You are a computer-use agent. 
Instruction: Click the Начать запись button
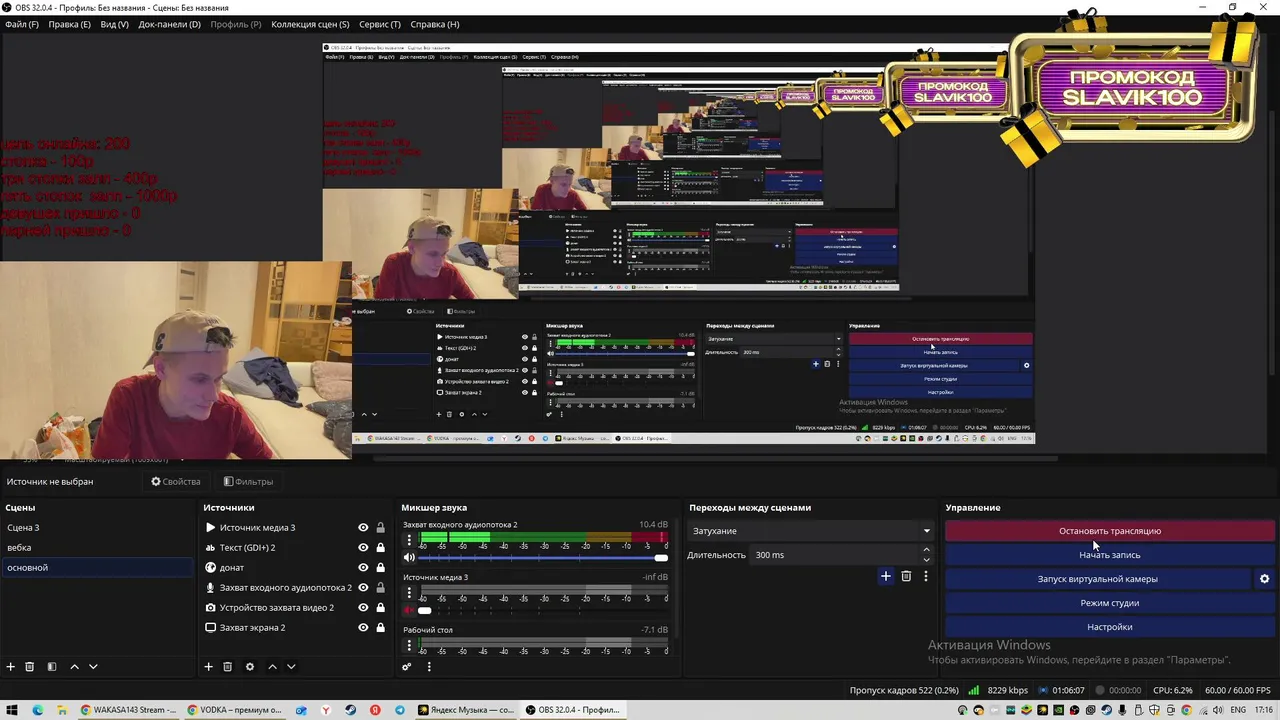coord(1110,555)
